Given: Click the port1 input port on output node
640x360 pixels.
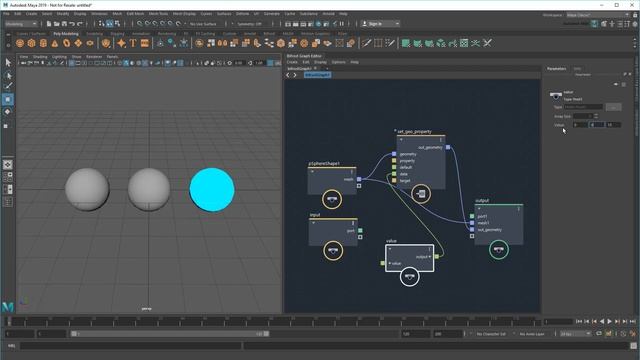Looking at the screenshot, I should 472,216.
